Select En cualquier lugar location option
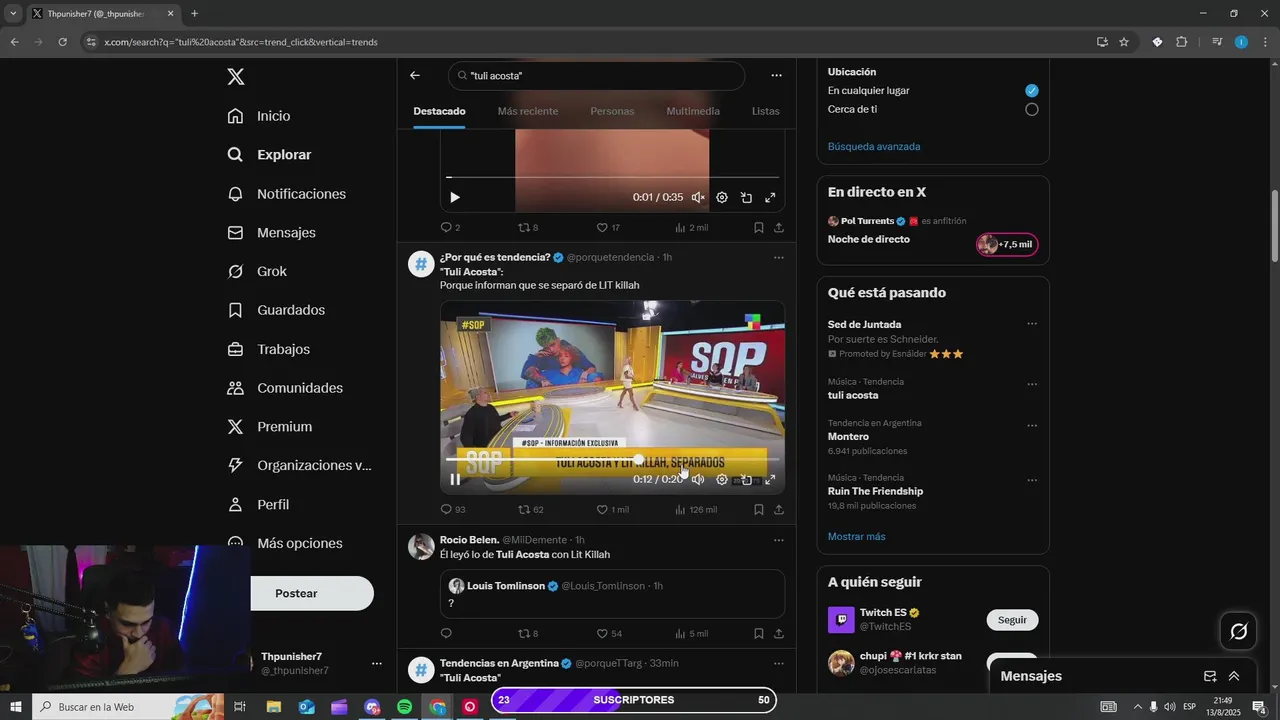 (x=1032, y=91)
